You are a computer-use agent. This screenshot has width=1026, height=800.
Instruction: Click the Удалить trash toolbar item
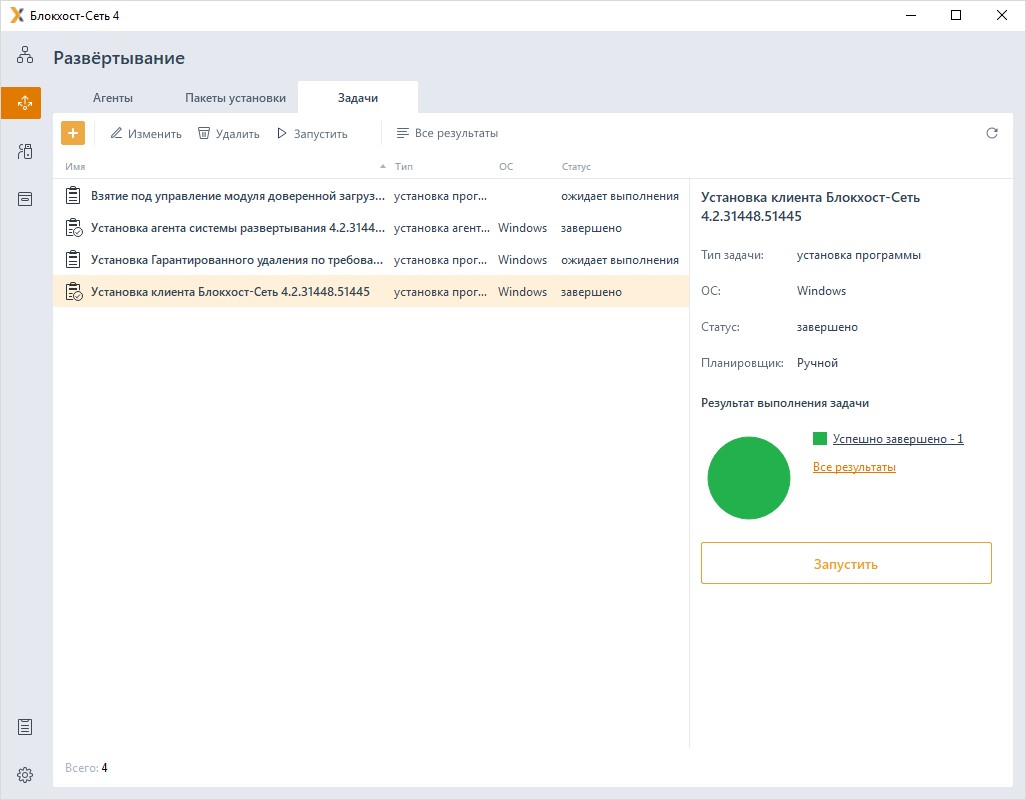229,133
